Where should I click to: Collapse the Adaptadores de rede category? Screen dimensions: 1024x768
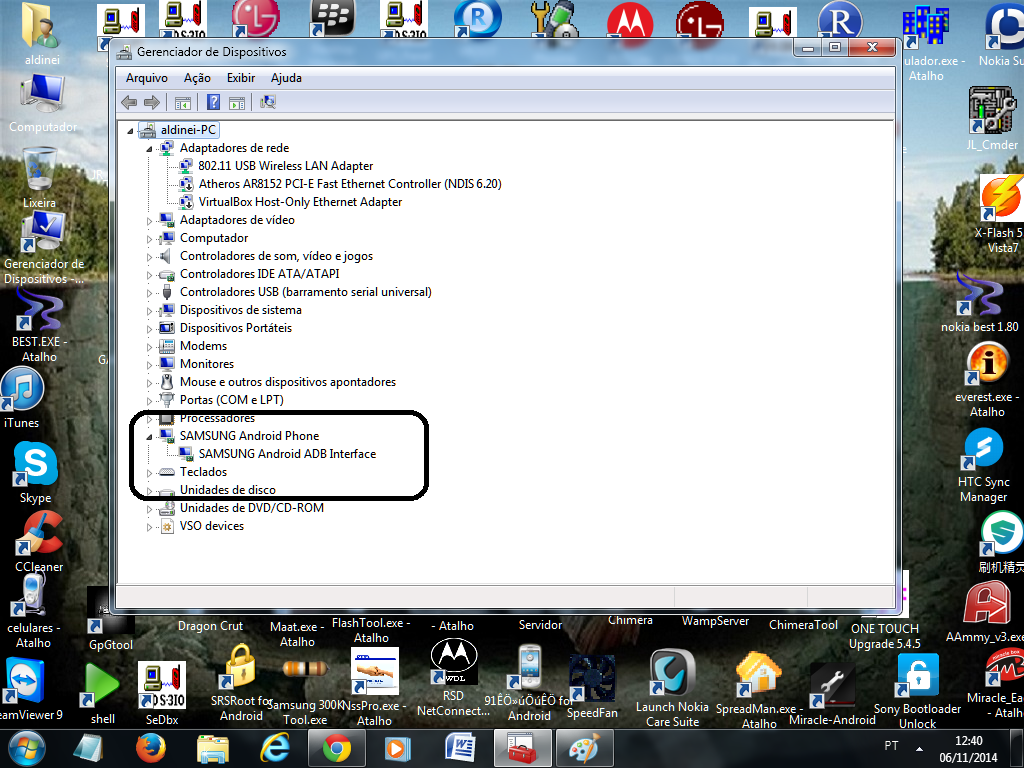point(149,149)
